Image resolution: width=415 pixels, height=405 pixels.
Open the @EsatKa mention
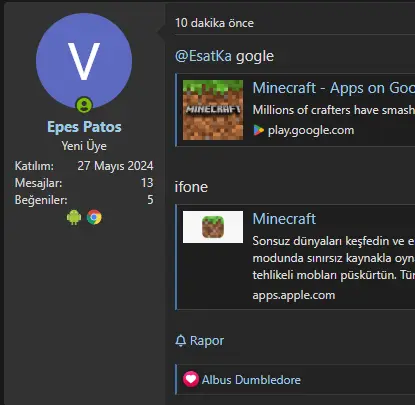pos(203,56)
